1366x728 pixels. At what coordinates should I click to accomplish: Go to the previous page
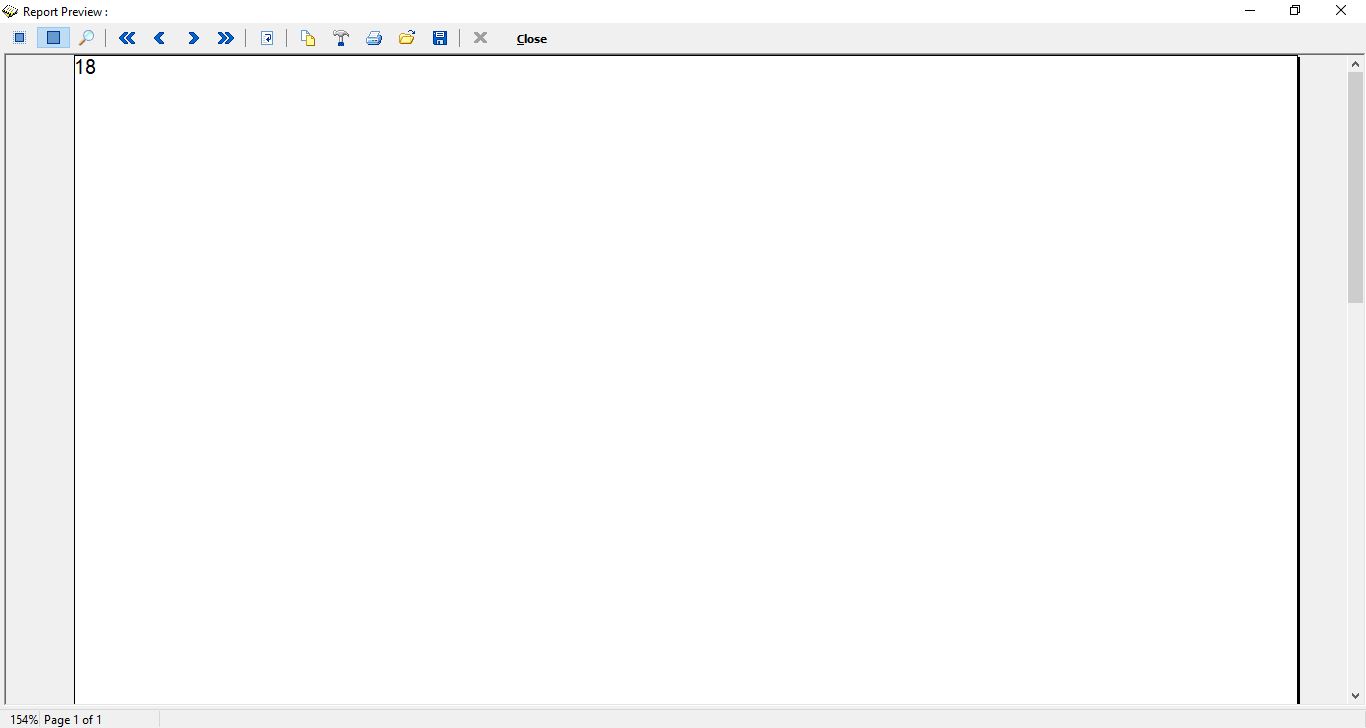(159, 38)
